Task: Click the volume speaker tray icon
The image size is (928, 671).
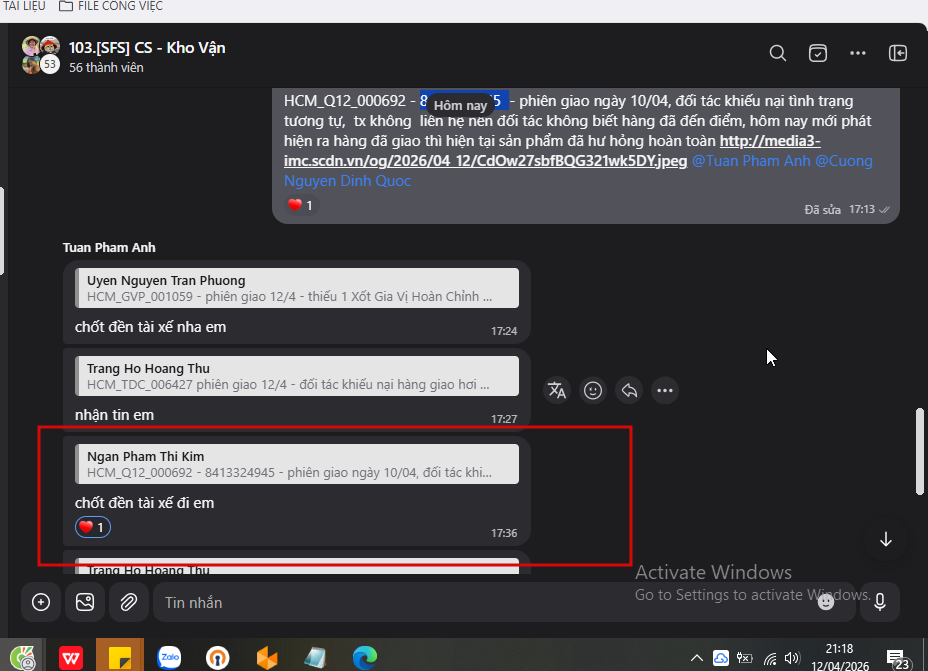Action: coord(792,658)
